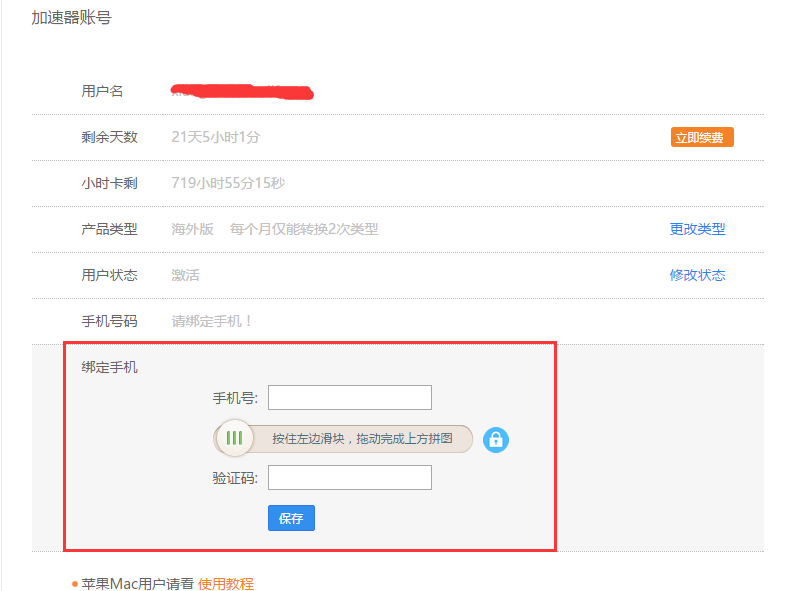Viewport: 794px width, 591px height.
Task: Click the 请绑定手机！ prompt text
Action: tap(213, 321)
